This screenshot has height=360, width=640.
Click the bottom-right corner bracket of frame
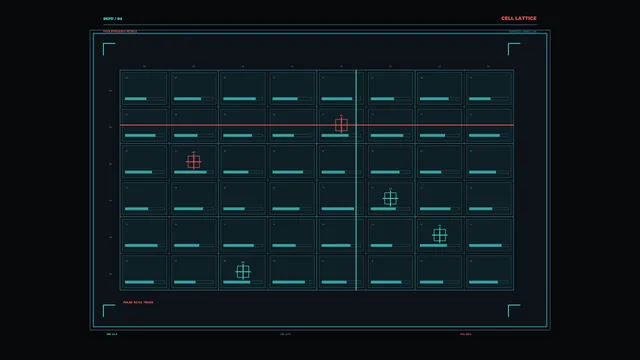[514, 310]
